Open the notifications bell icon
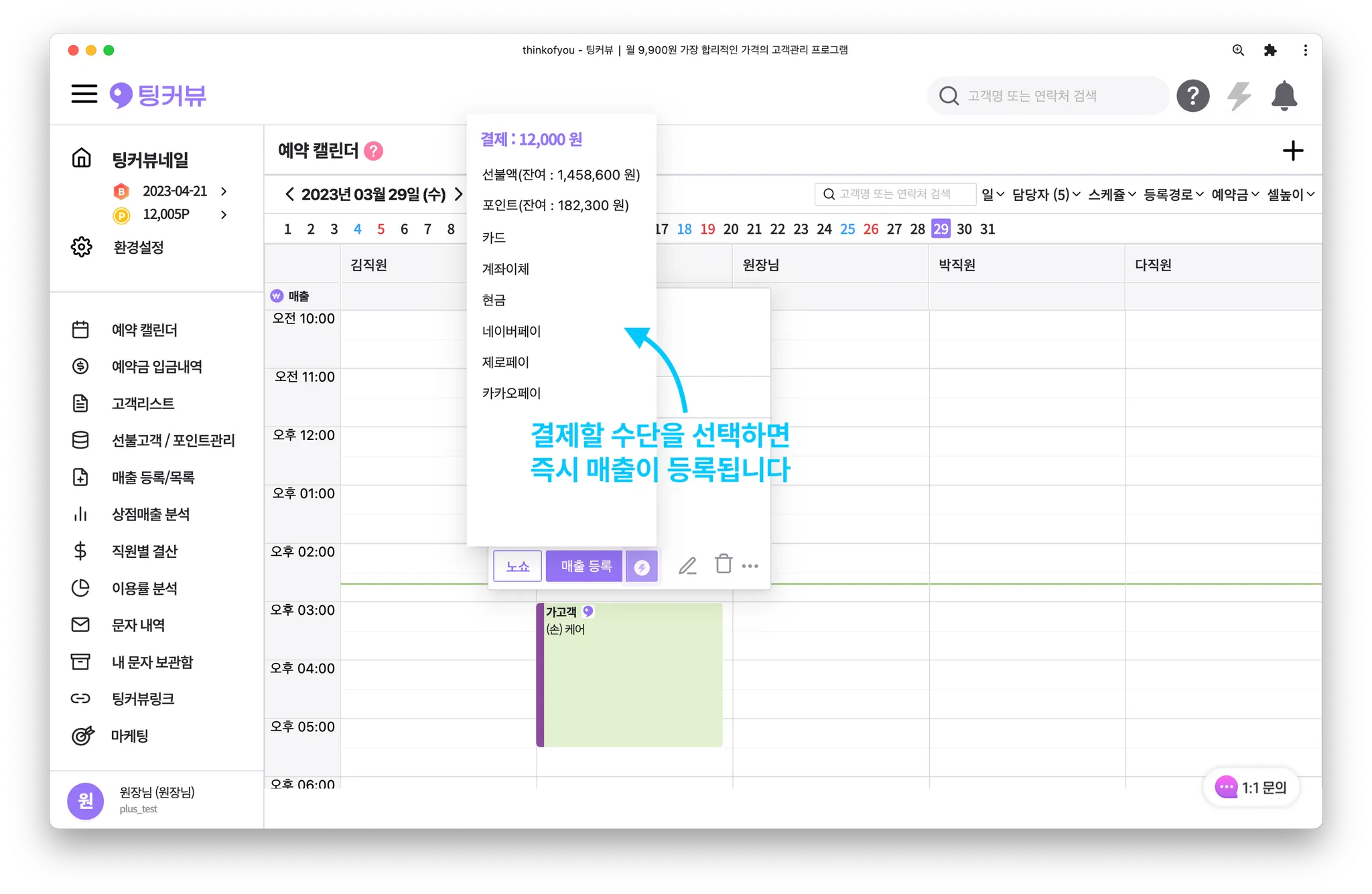This screenshot has height=894, width=1372. pyautogui.click(x=1284, y=96)
